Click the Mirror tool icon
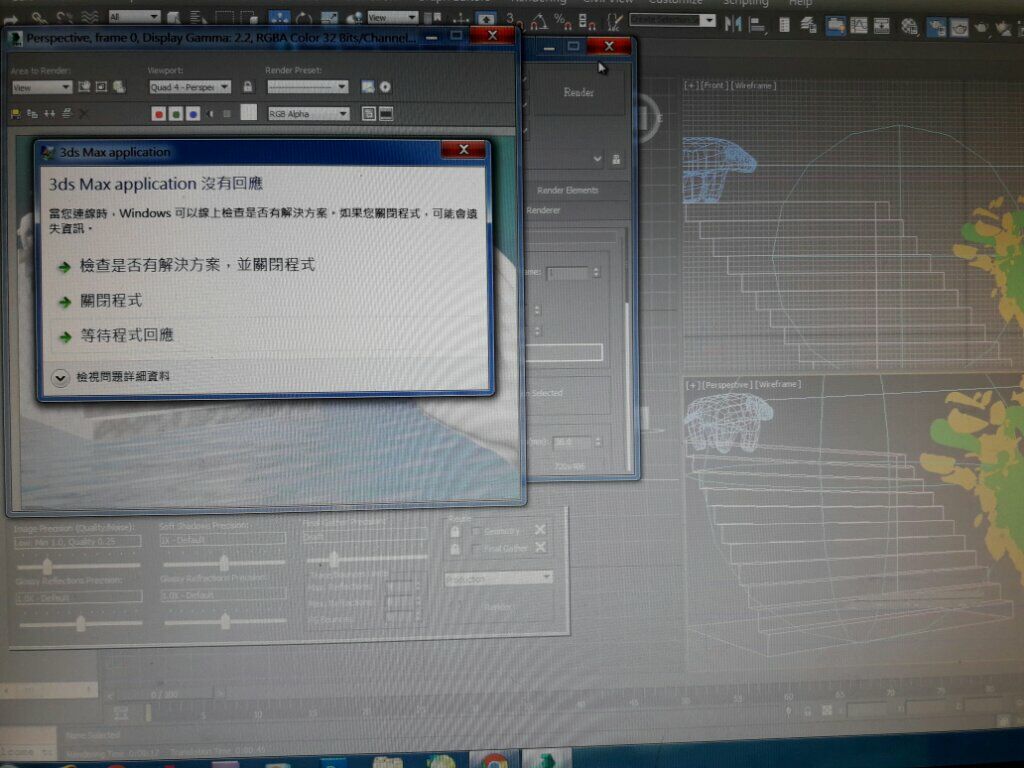The image size is (1024, 768). [x=733, y=24]
